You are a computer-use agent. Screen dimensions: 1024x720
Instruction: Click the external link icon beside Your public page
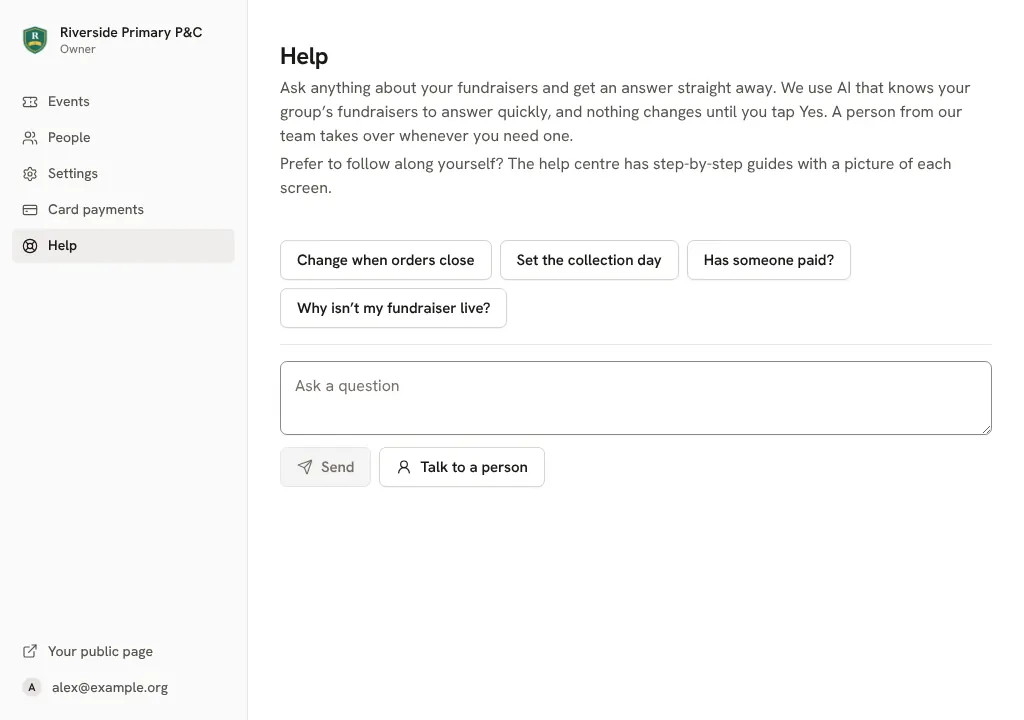pyautogui.click(x=30, y=651)
